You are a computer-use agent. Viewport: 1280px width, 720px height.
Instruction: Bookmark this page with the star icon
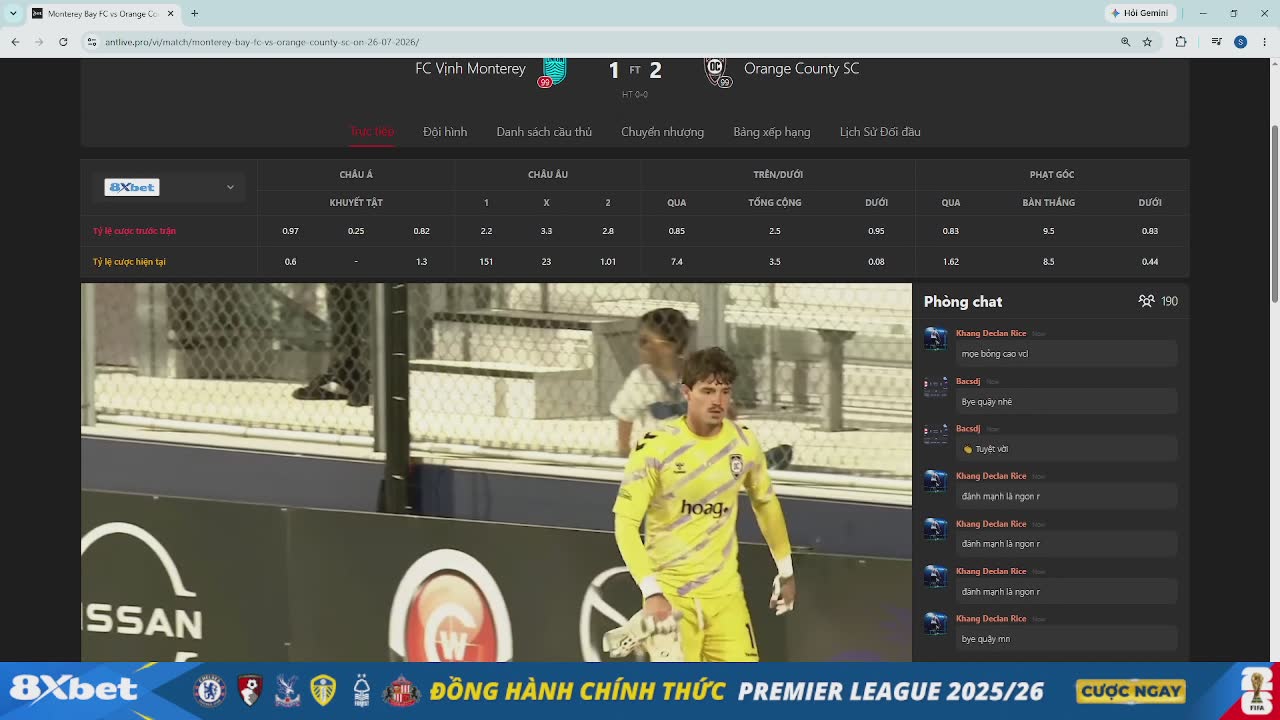pyautogui.click(x=1147, y=42)
